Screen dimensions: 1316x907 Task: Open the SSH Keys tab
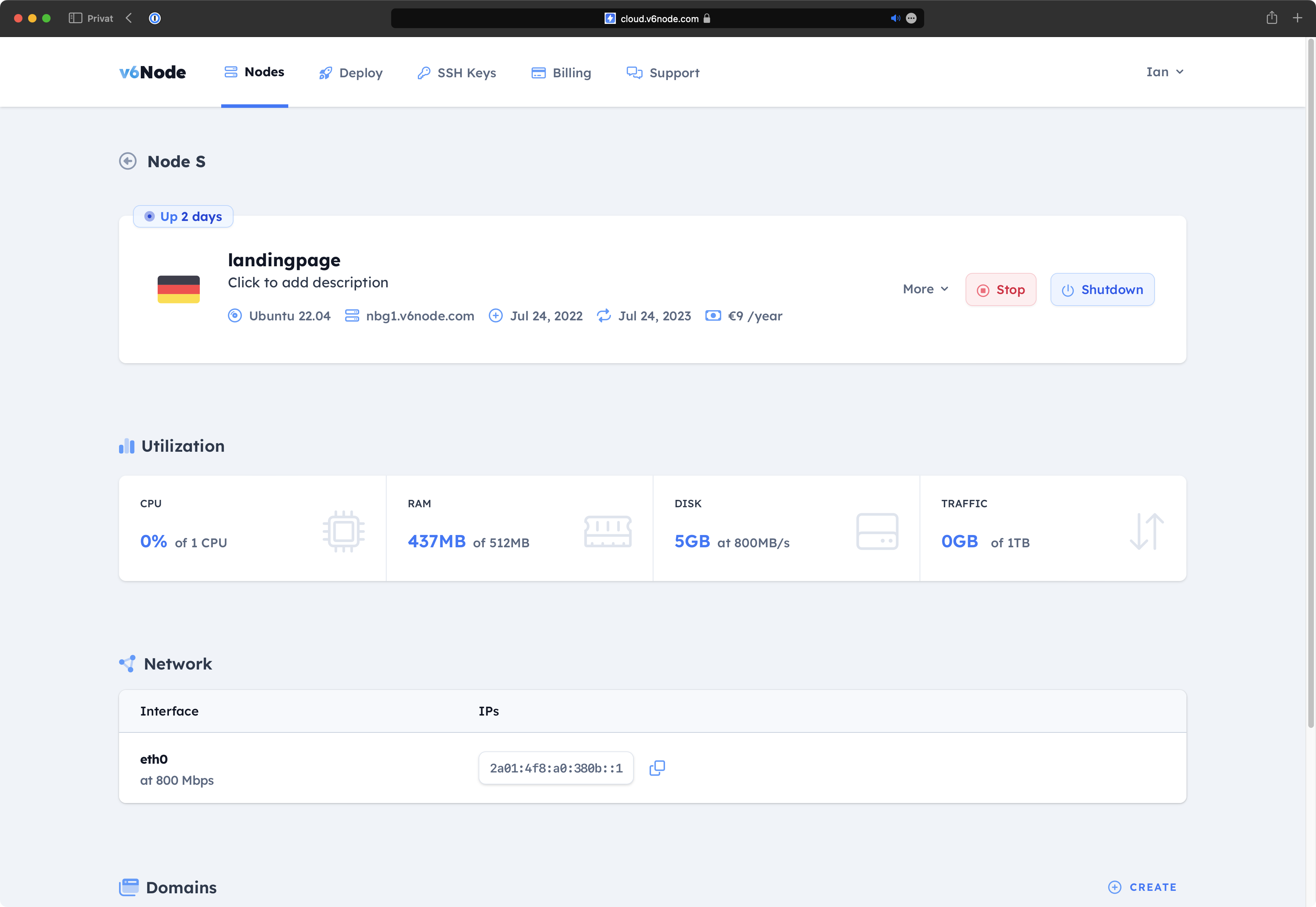tap(457, 73)
